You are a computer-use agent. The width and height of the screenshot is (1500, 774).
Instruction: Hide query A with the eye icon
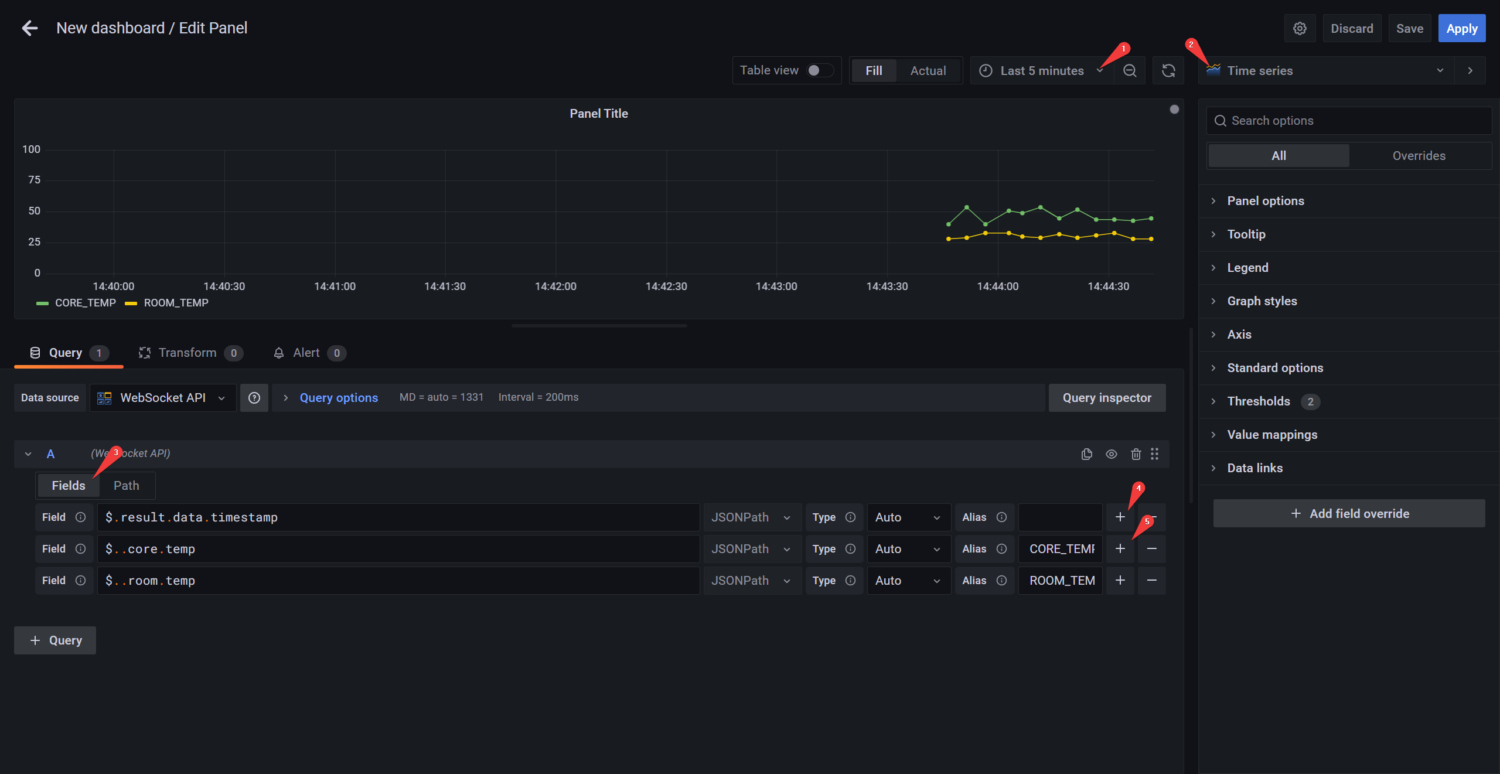click(1111, 453)
